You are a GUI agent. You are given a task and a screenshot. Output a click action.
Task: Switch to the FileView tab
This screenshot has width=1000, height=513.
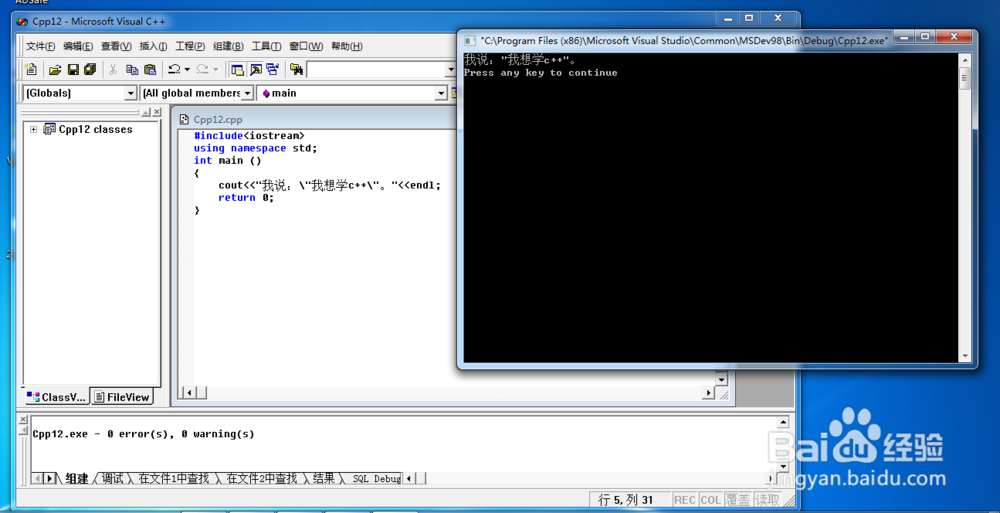pos(122,397)
